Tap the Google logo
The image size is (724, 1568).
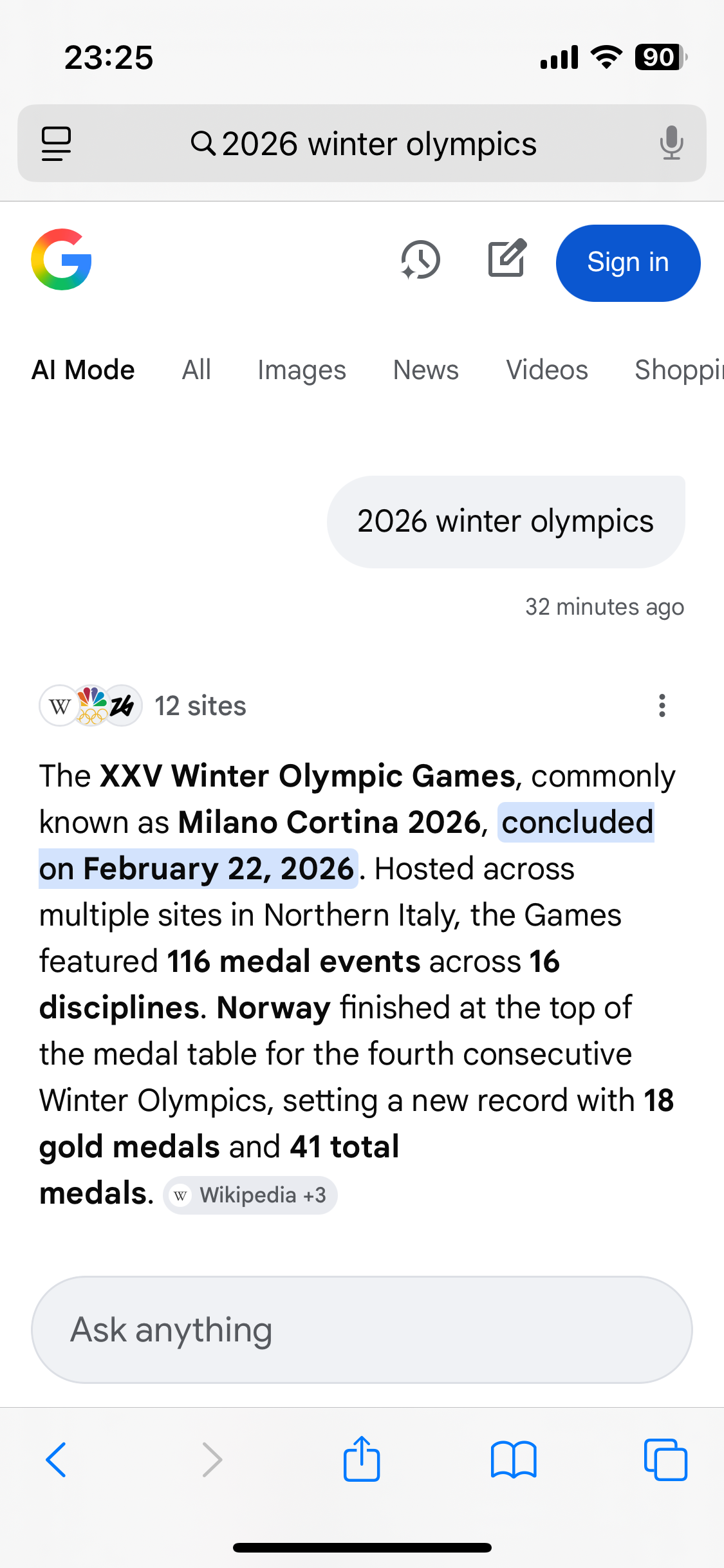(61, 260)
